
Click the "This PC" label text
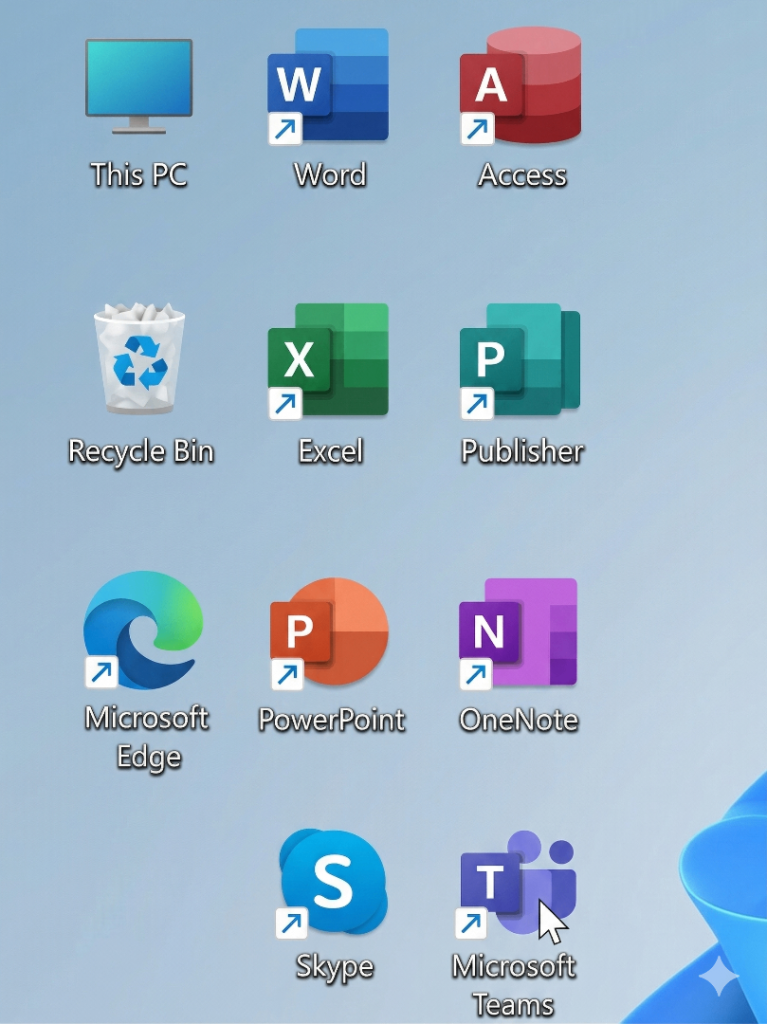tap(139, 174)
